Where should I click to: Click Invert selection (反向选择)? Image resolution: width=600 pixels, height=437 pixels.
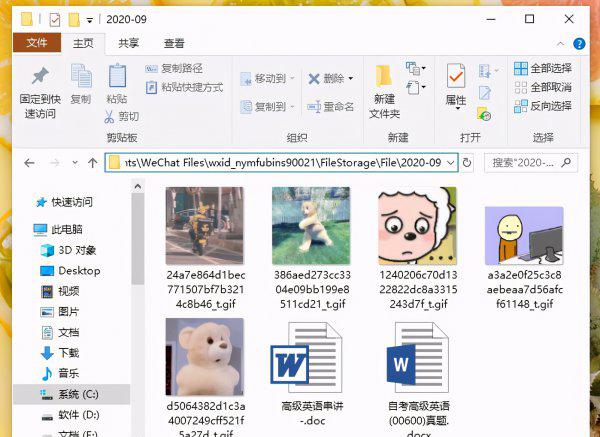543,106
